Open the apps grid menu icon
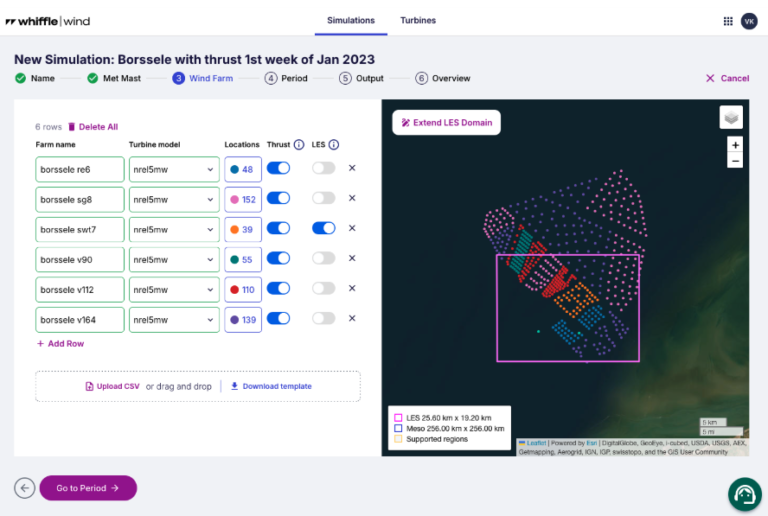This screenshot has width=768, height=516. (727, 21)
